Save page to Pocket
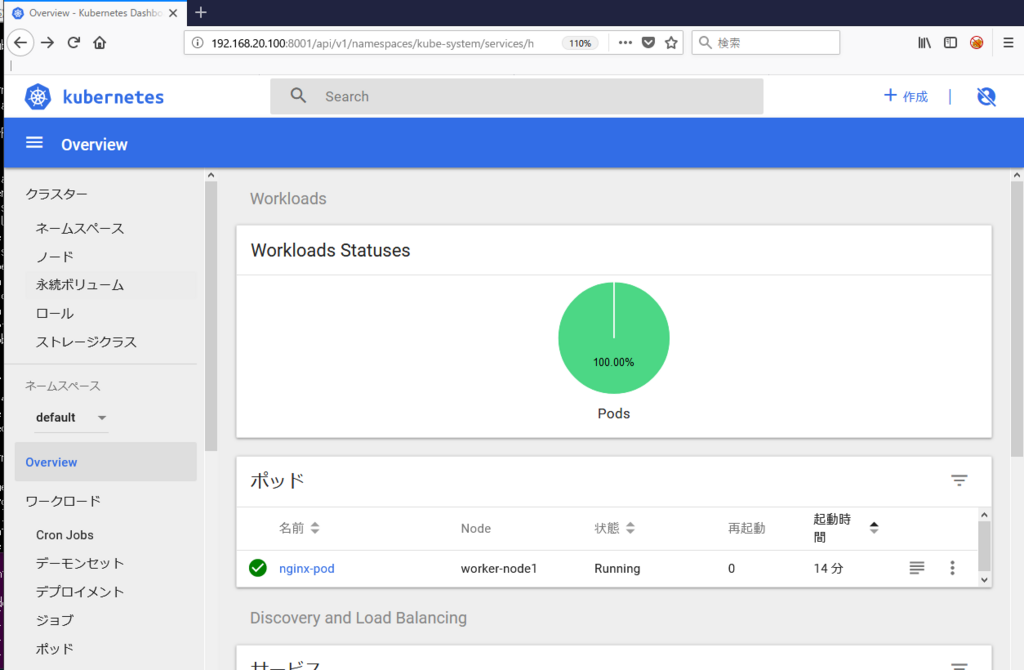1024x670 pixels. pyautogui.click(x=648, y=43)
